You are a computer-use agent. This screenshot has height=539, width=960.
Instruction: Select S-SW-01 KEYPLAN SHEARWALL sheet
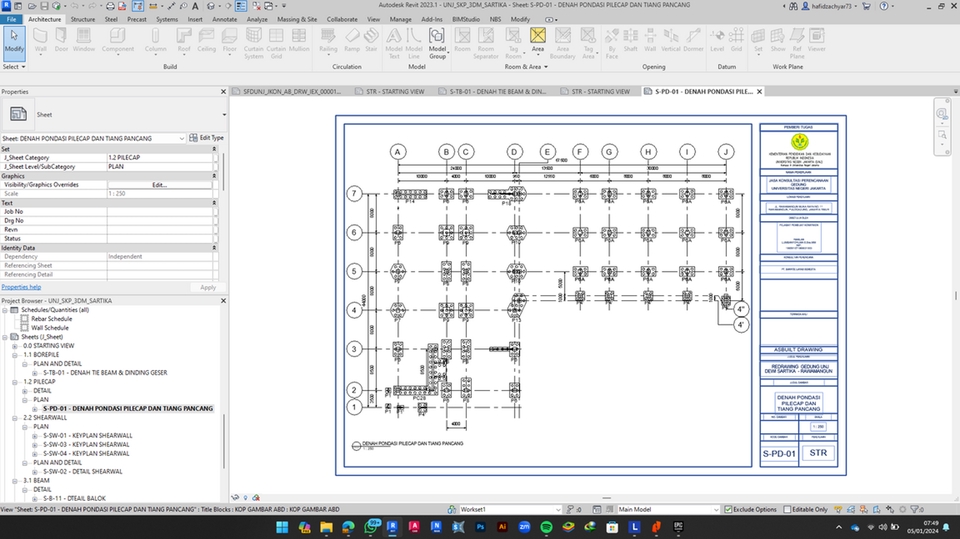(87, 435)
